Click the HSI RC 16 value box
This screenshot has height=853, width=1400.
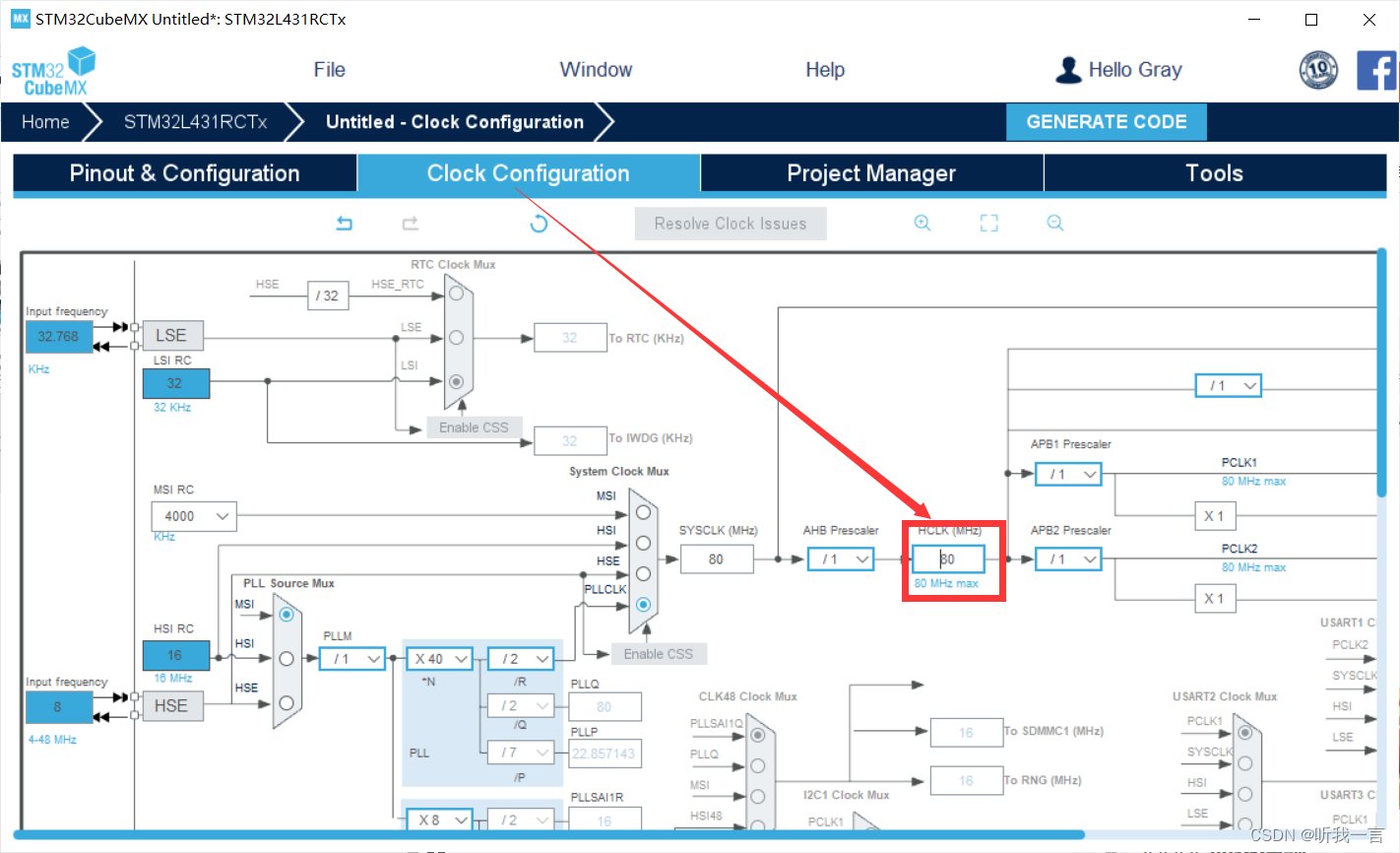pos(175,655)
